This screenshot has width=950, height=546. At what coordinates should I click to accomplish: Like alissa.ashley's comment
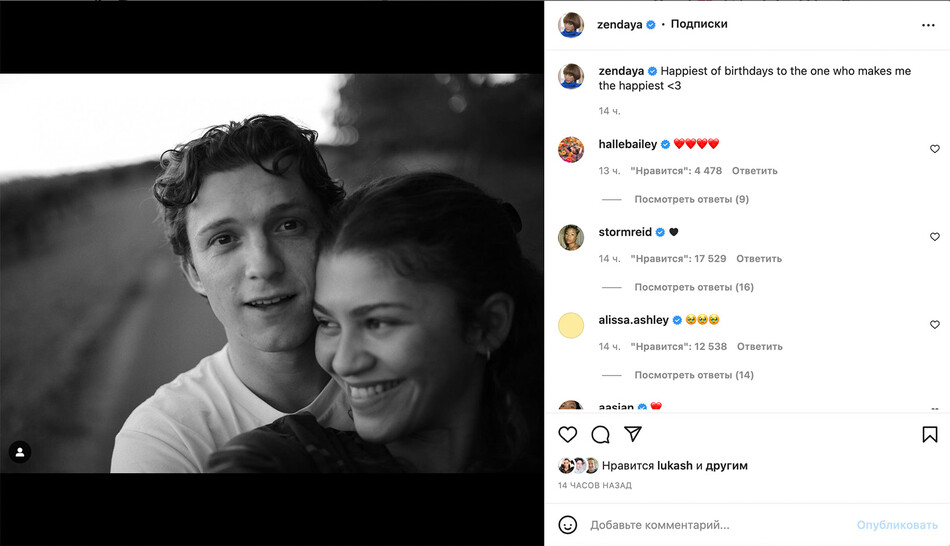click(x=935, y=325)
